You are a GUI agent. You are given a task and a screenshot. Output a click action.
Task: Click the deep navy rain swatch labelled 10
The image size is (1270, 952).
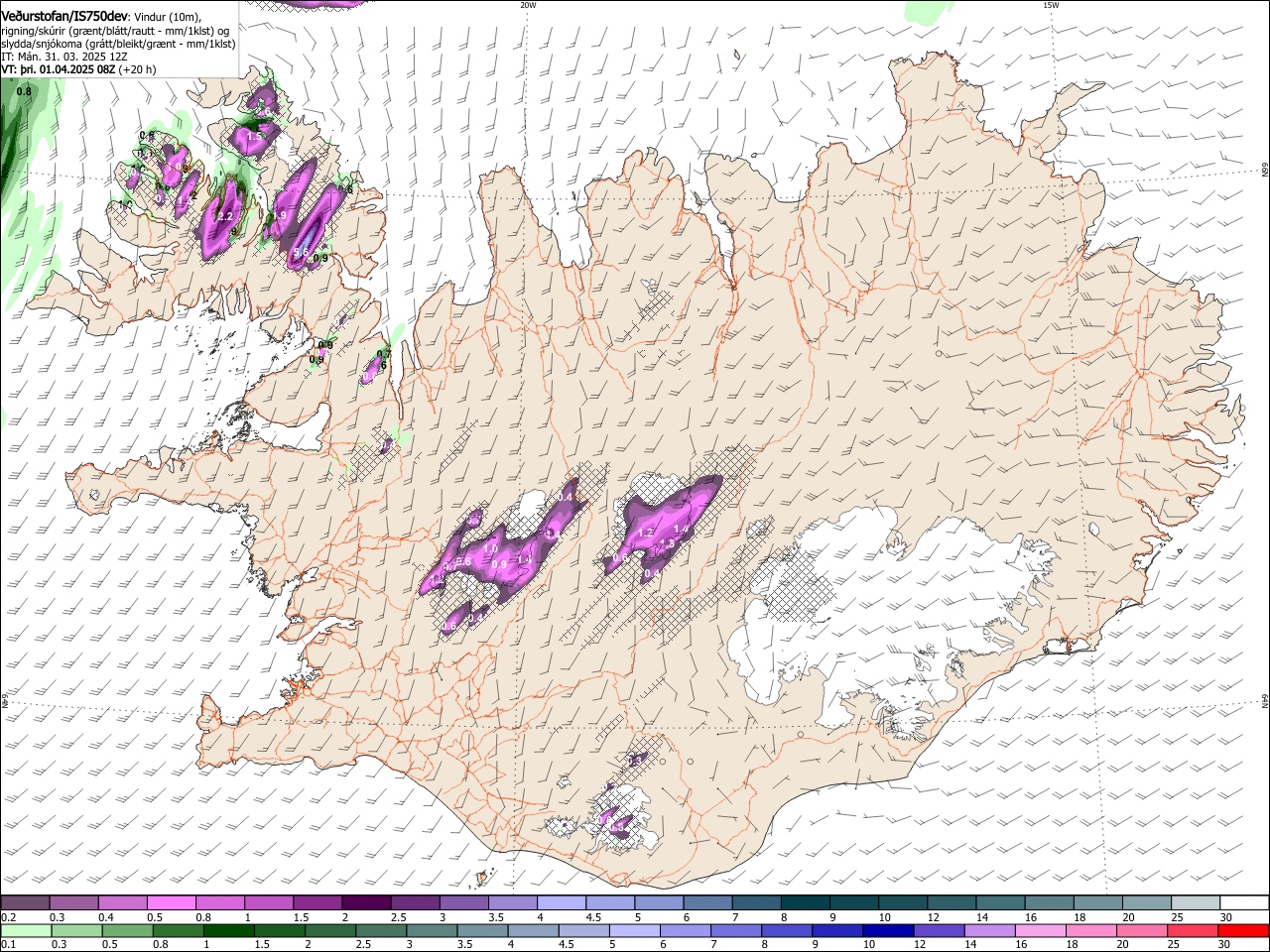[x=887, y=930]
